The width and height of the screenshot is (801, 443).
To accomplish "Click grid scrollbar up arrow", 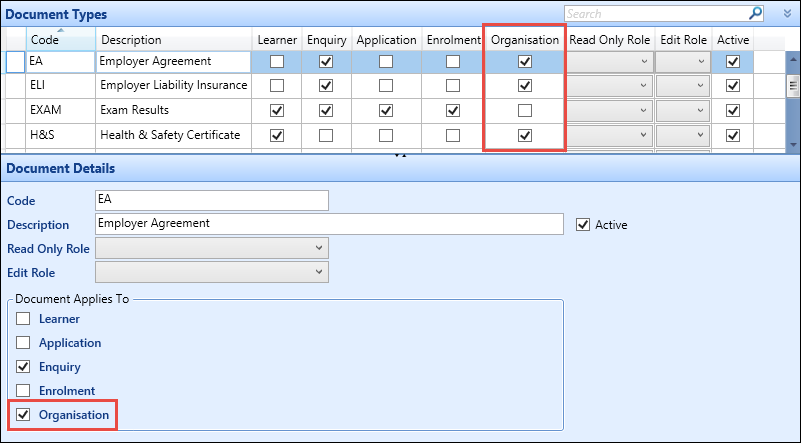I will 793,59.
